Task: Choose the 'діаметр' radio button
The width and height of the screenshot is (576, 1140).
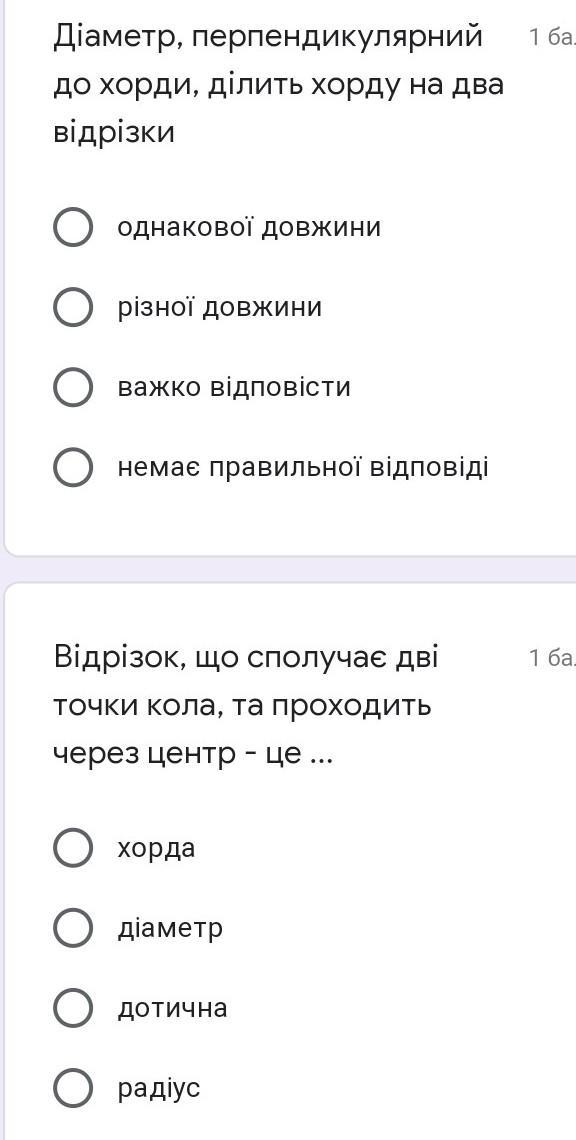Action: click(73, 928)
